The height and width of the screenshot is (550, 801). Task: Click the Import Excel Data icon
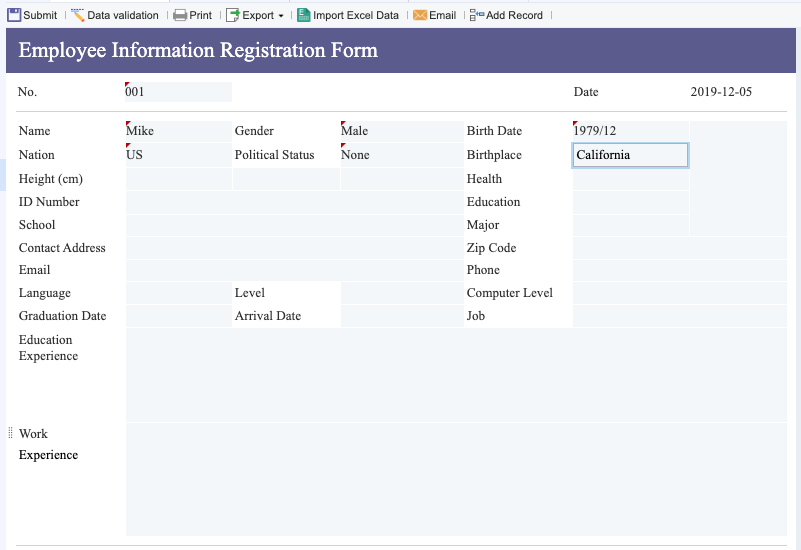[303, 15]
